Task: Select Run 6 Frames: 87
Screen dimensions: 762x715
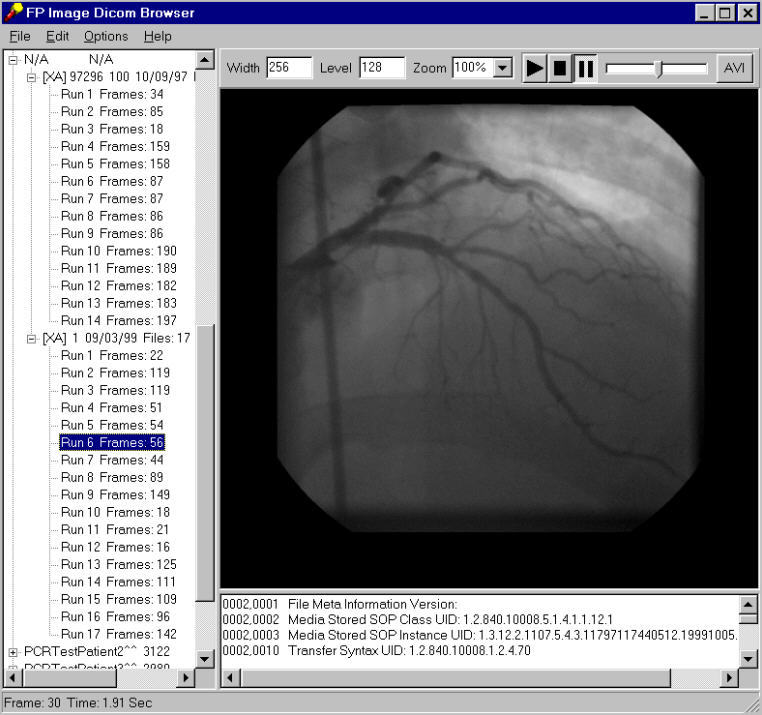Action: (112, 181)
